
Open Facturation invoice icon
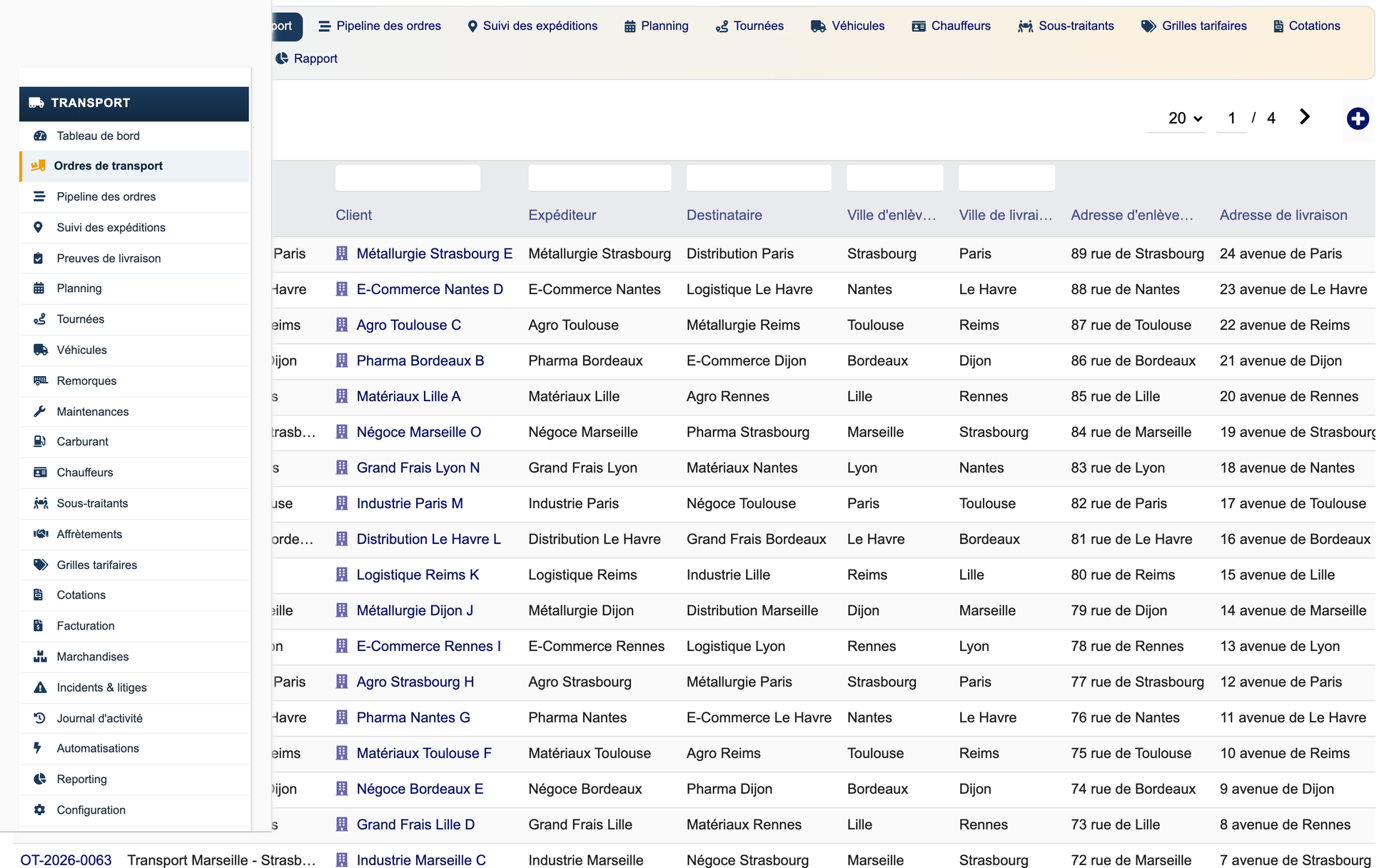coord(39,625)
